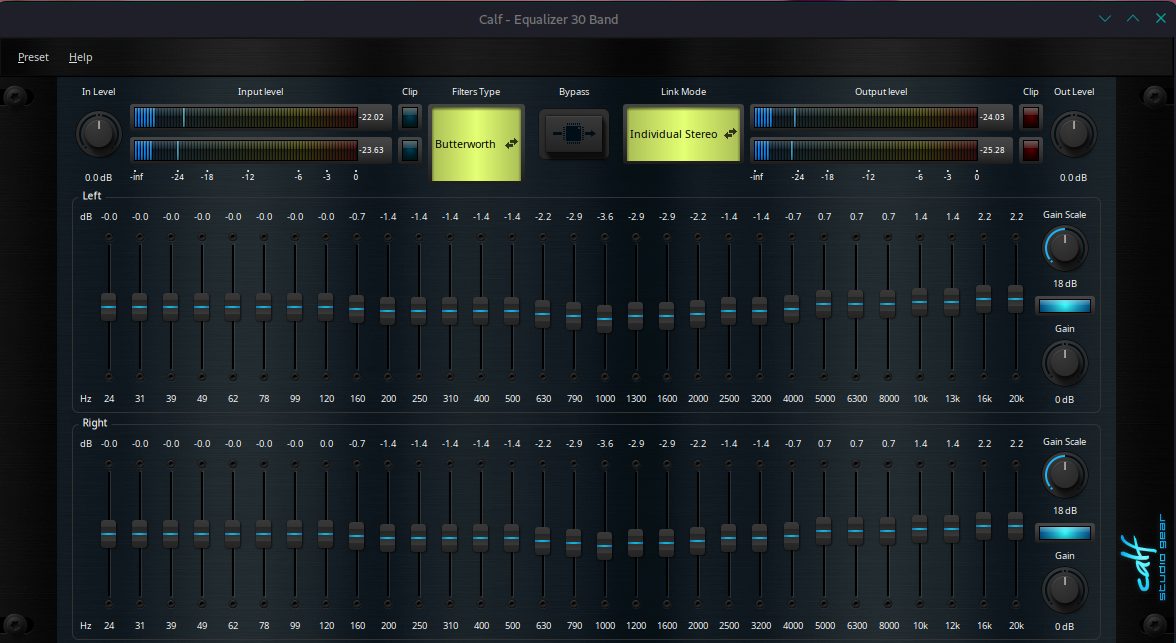
Task: Click the Left 20k slider handle
Action: click(x=1016, y=299)
